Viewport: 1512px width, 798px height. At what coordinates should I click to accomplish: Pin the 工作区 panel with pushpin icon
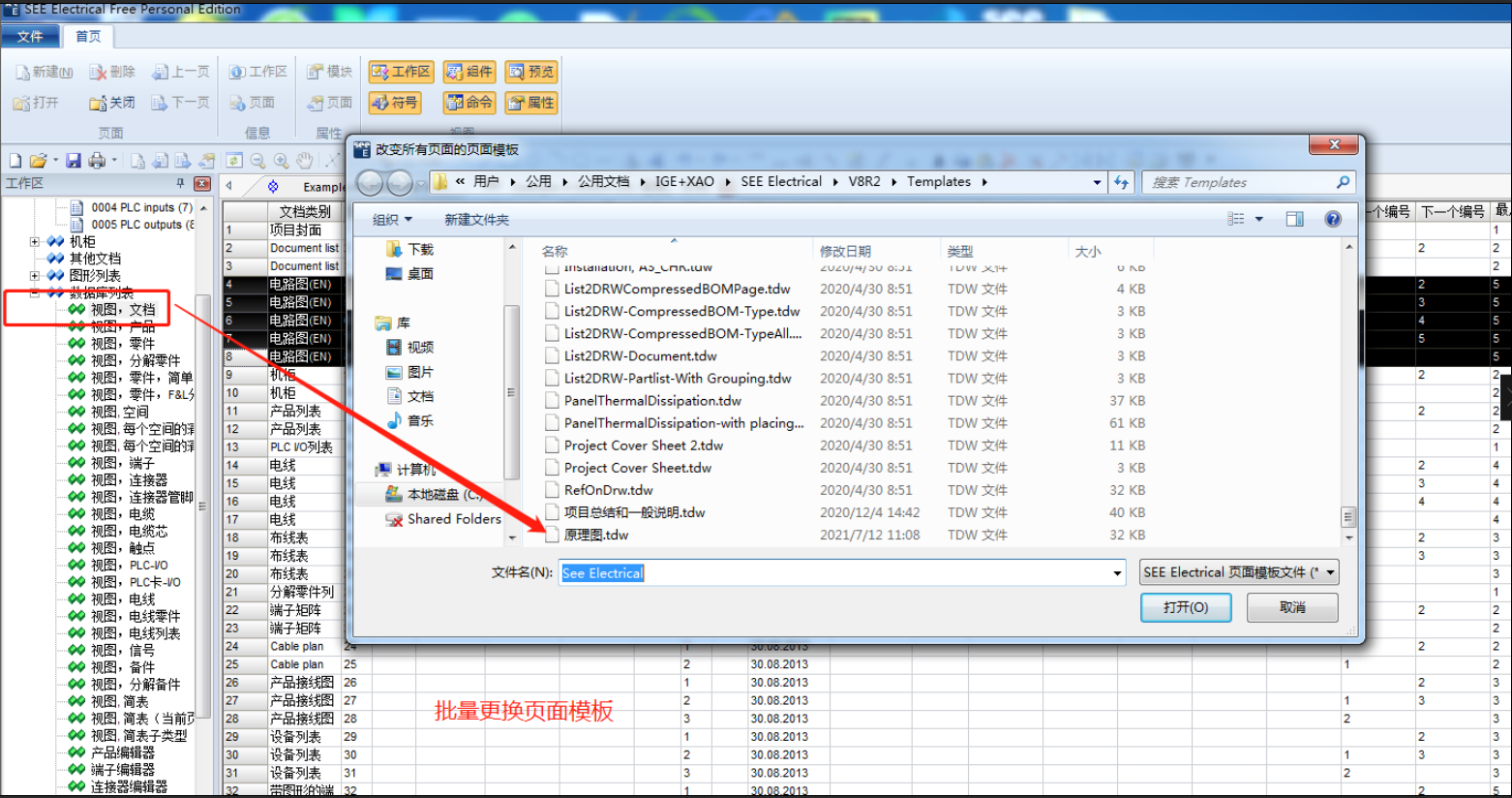pos(180,183)
